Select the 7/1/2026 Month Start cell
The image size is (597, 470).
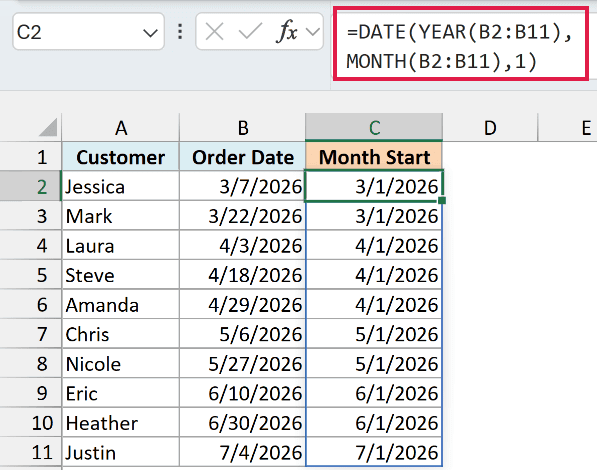374,452
